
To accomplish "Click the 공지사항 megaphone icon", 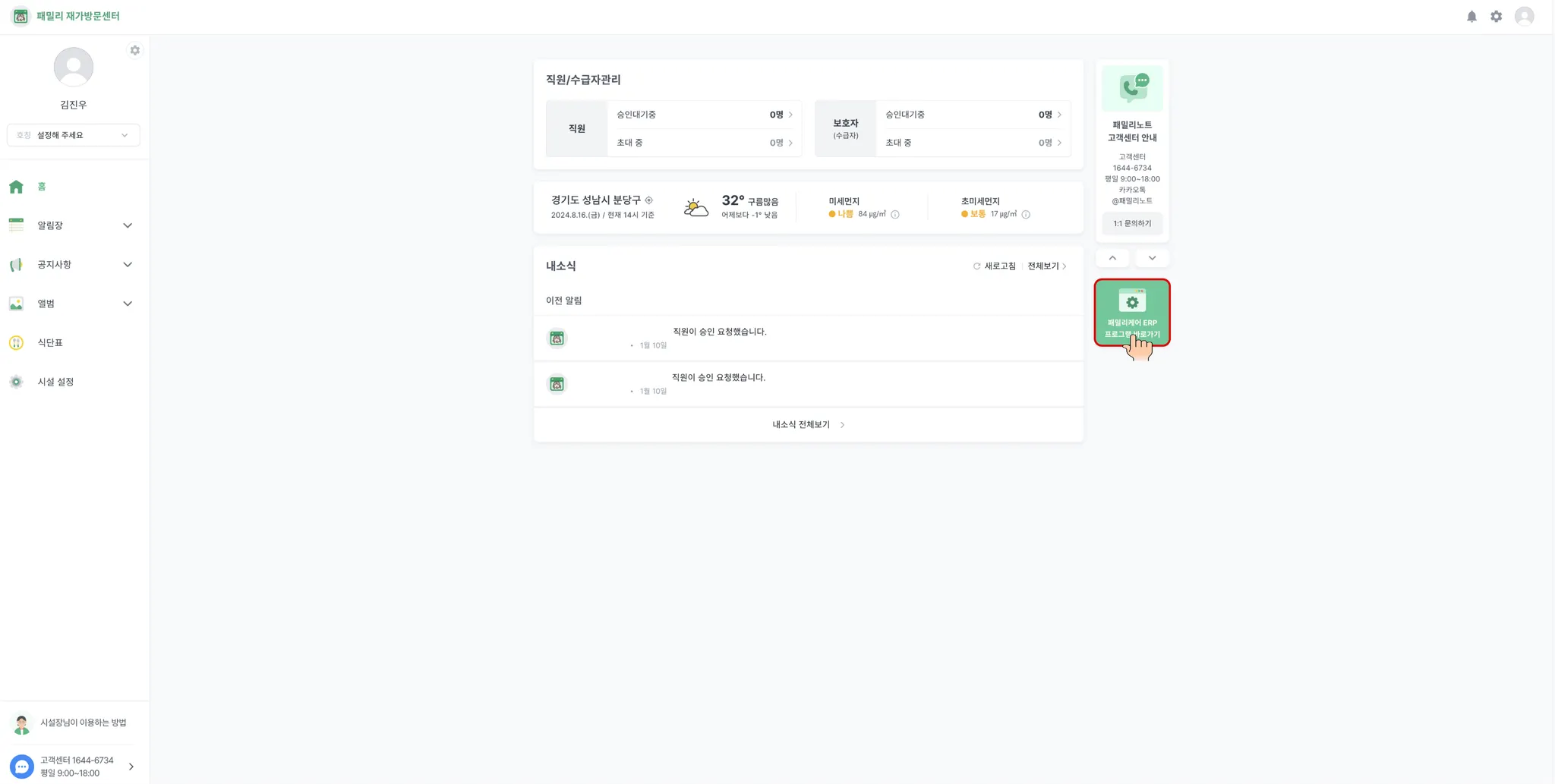I will point(16,265).
